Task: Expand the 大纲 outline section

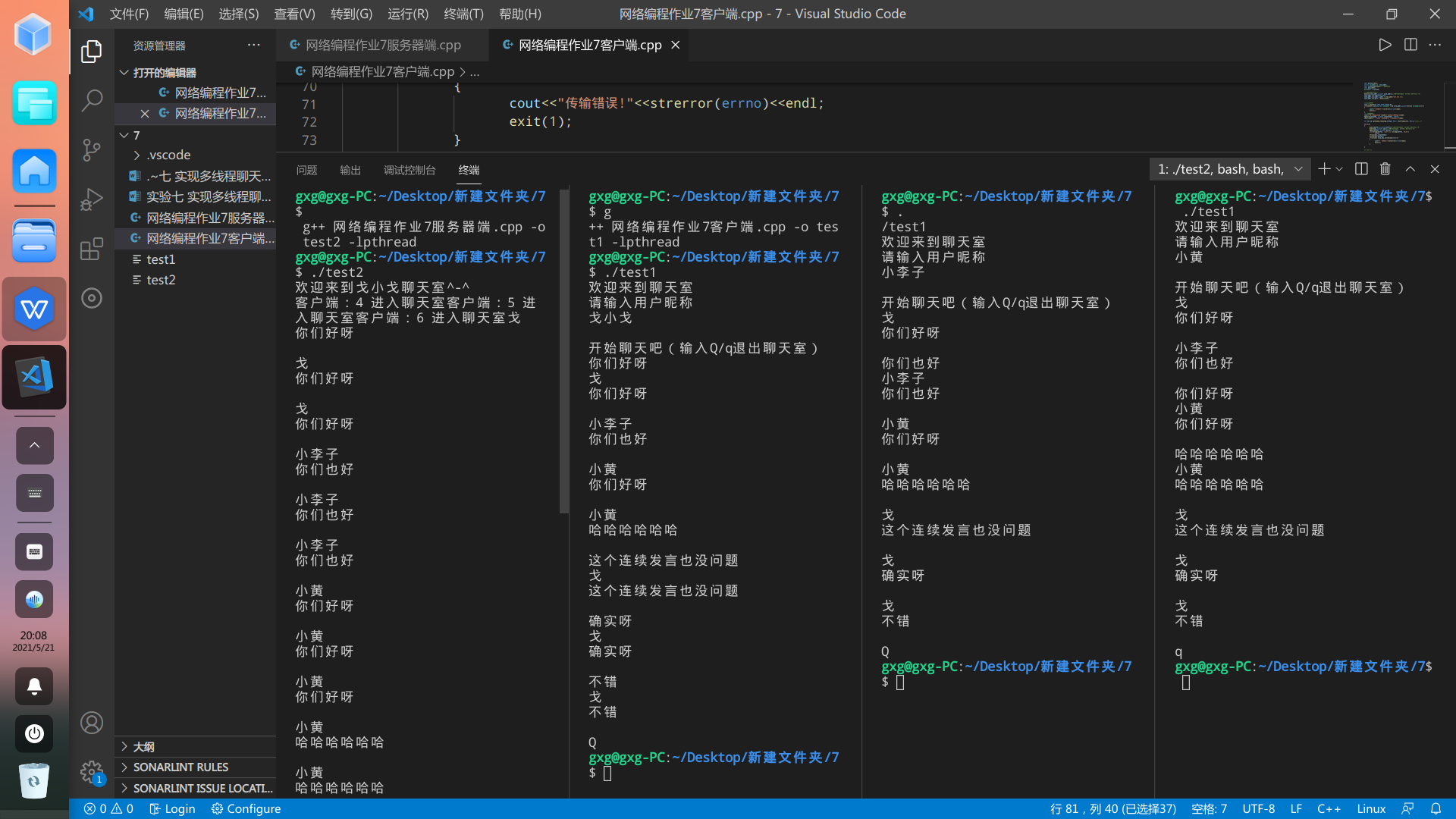Action: coord(196,746)
